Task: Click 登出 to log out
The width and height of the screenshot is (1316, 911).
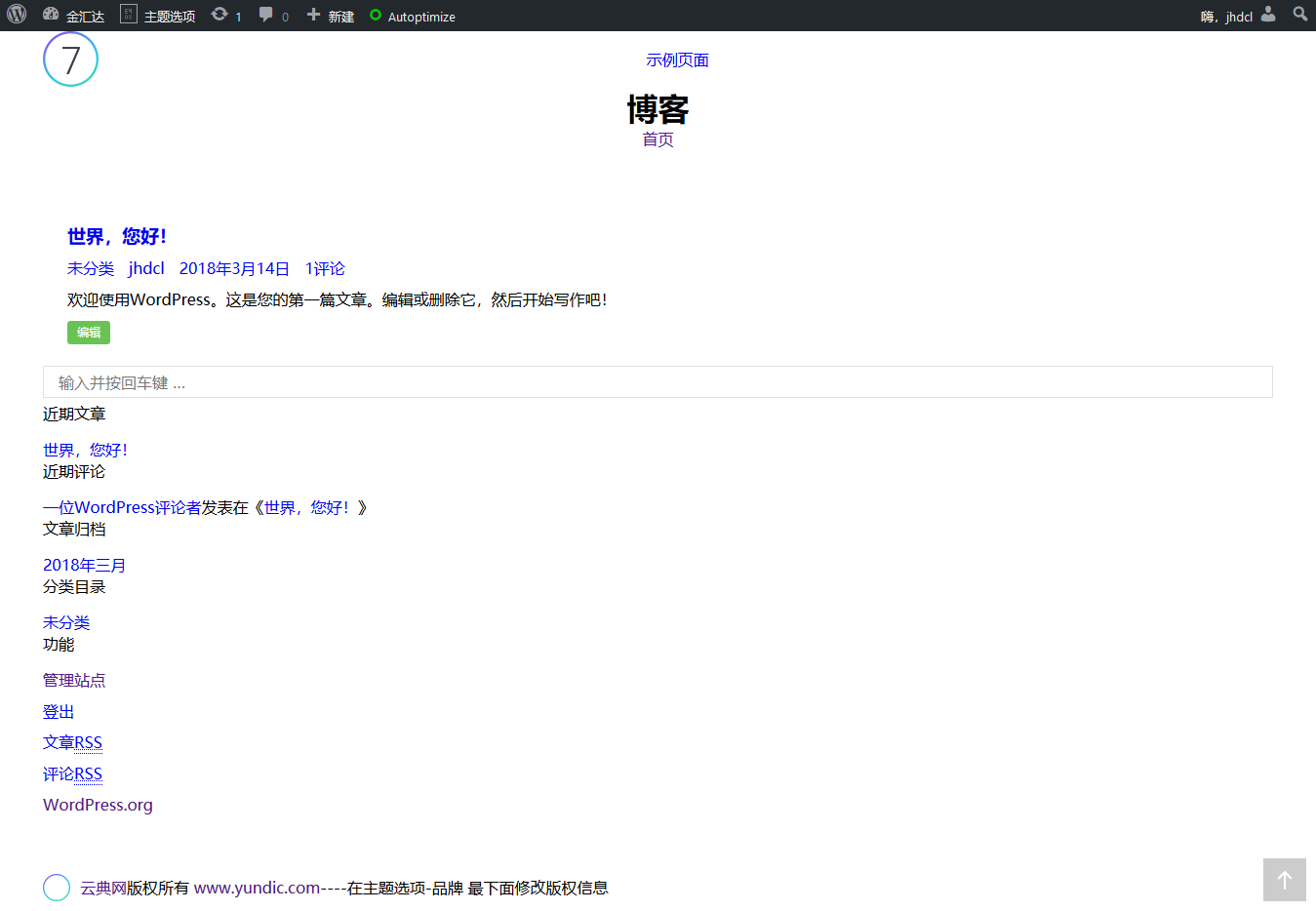Action: (57, 711)
